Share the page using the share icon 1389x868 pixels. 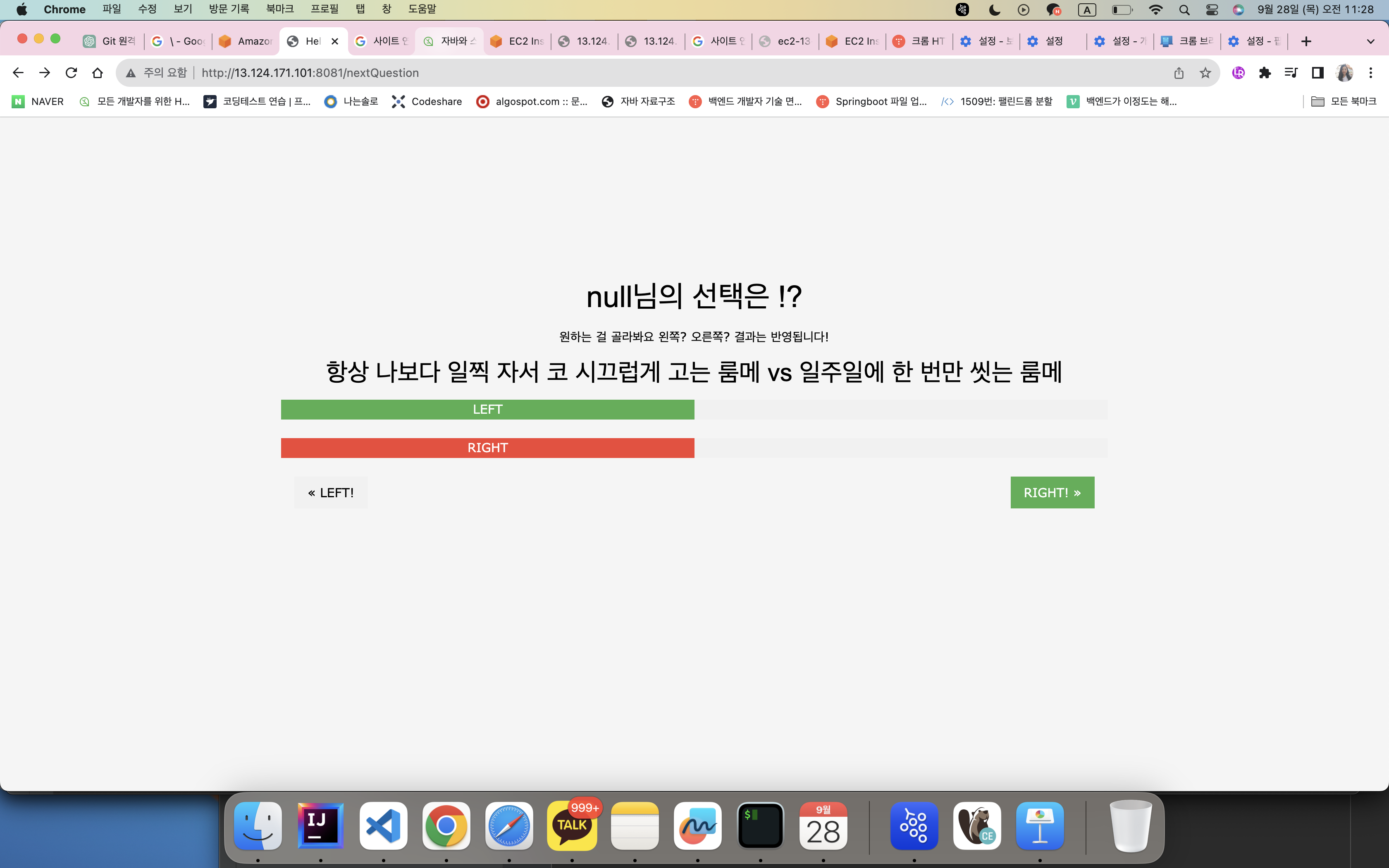1179,72
